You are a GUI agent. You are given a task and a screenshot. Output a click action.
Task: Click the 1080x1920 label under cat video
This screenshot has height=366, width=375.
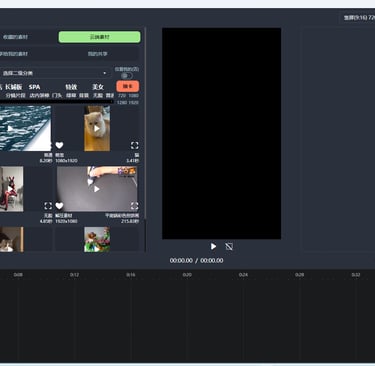tap(66, 161)
